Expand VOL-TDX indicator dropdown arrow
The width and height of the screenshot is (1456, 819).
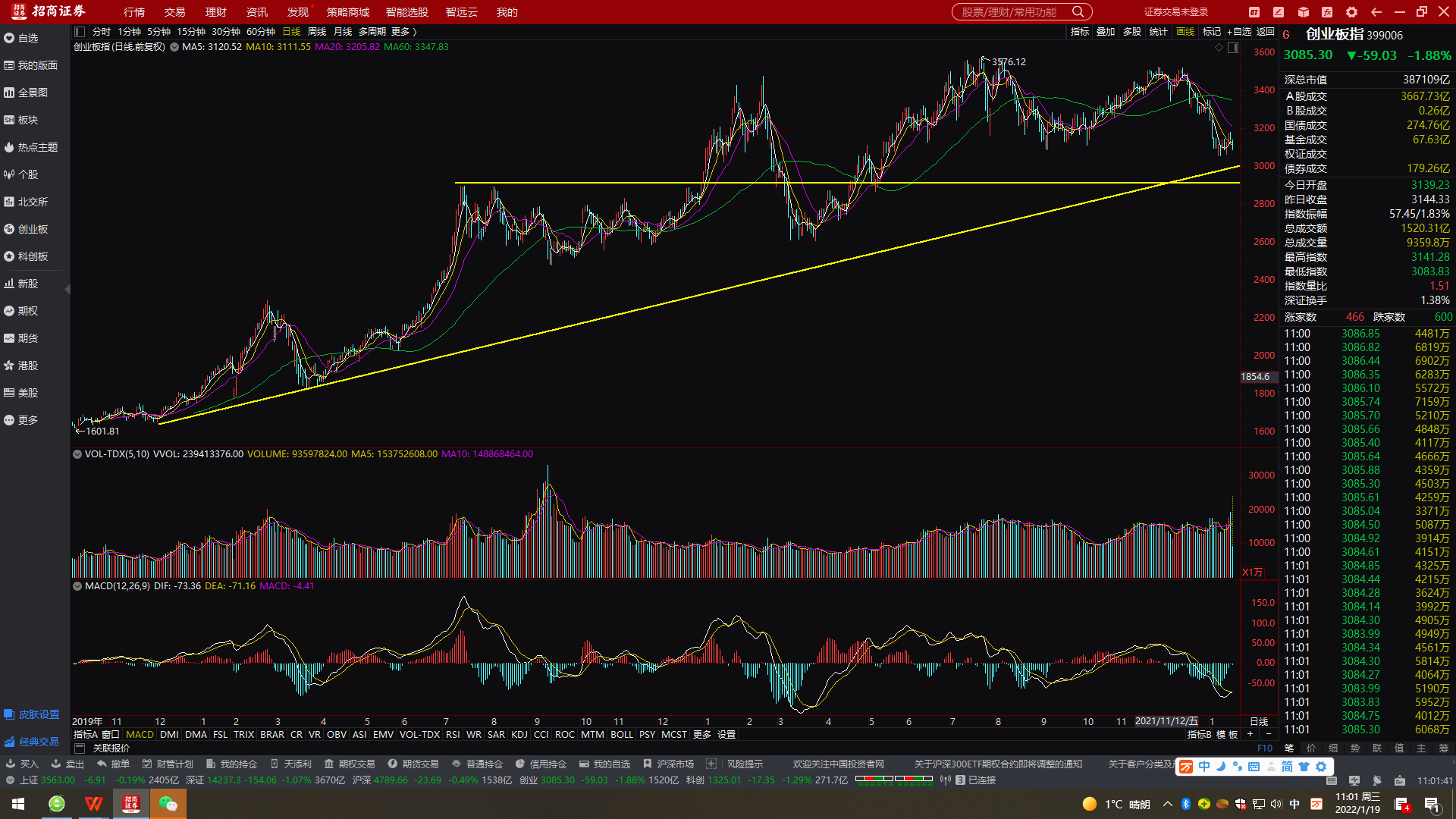(x=77, y=454)
